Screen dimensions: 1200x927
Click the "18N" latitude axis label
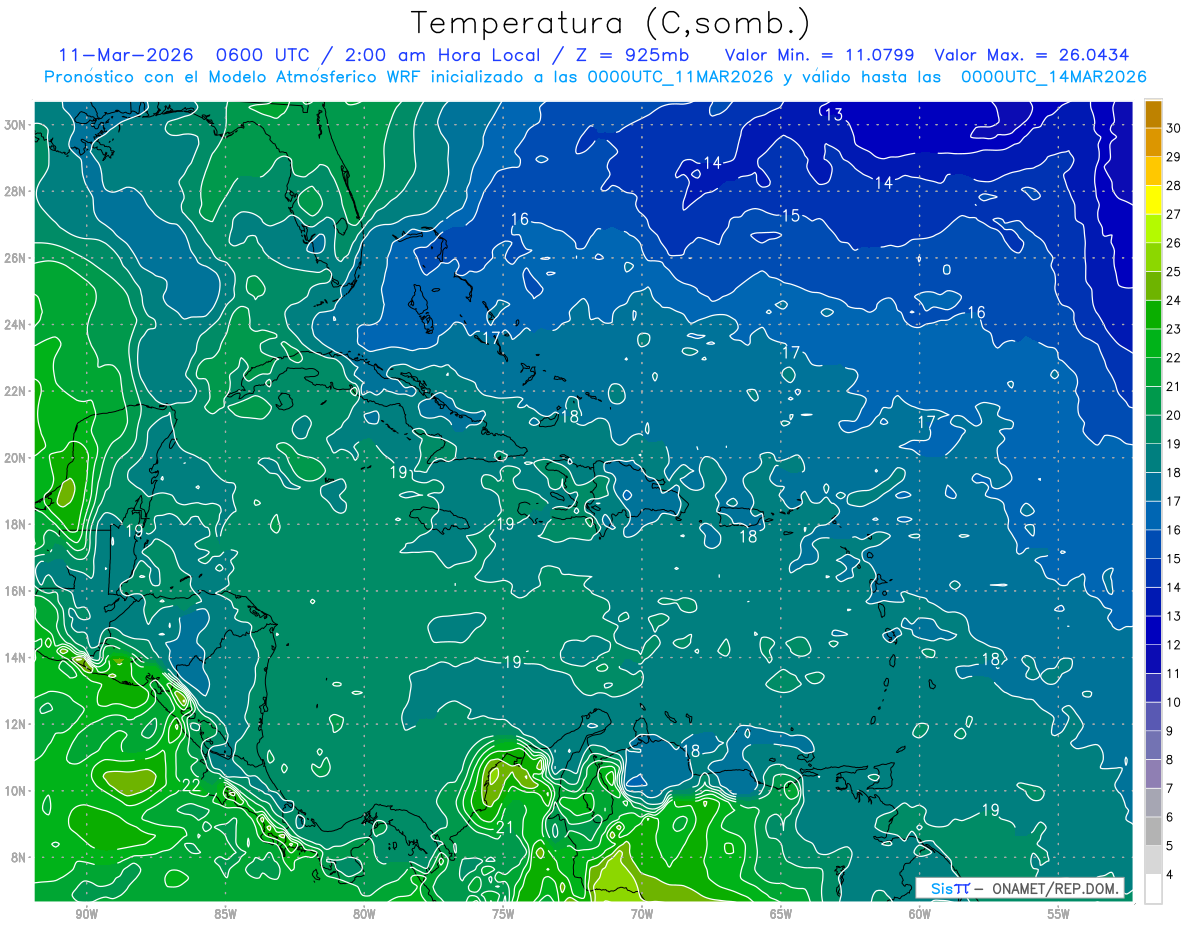(14, 524)
